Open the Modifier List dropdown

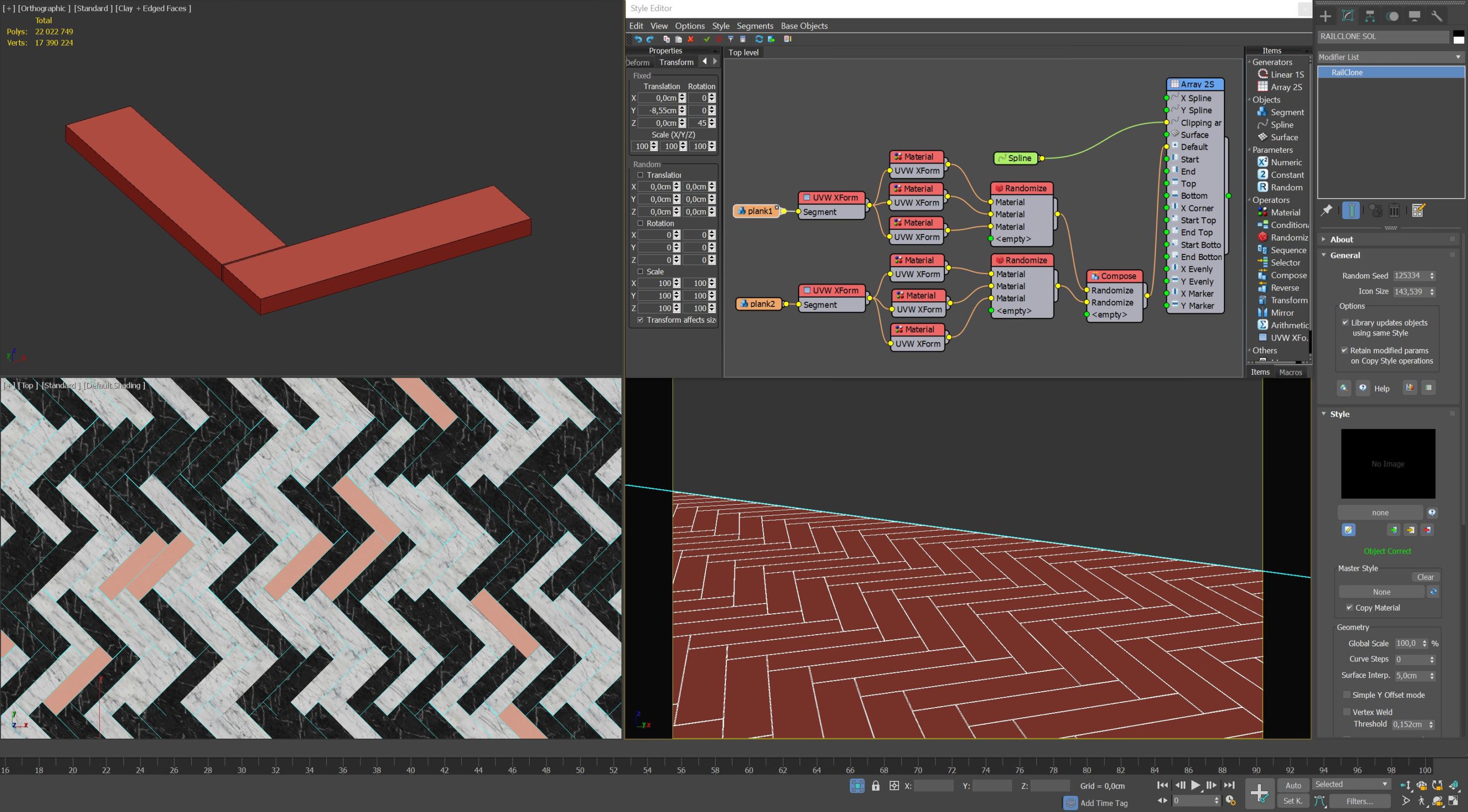tap(1390, 57)
